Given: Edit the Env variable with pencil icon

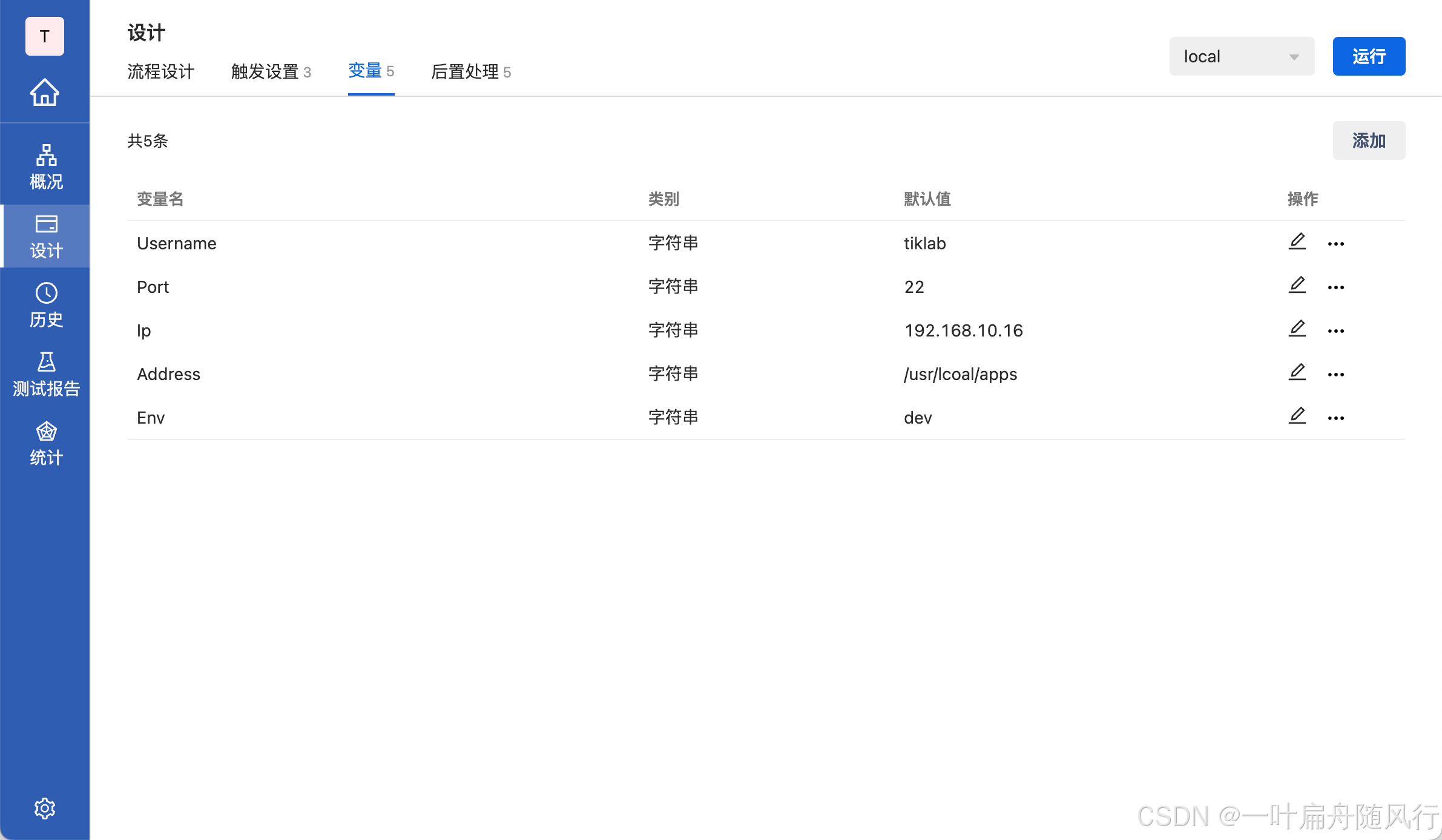Looking at the screenshot, I should tap(1297, 416).
